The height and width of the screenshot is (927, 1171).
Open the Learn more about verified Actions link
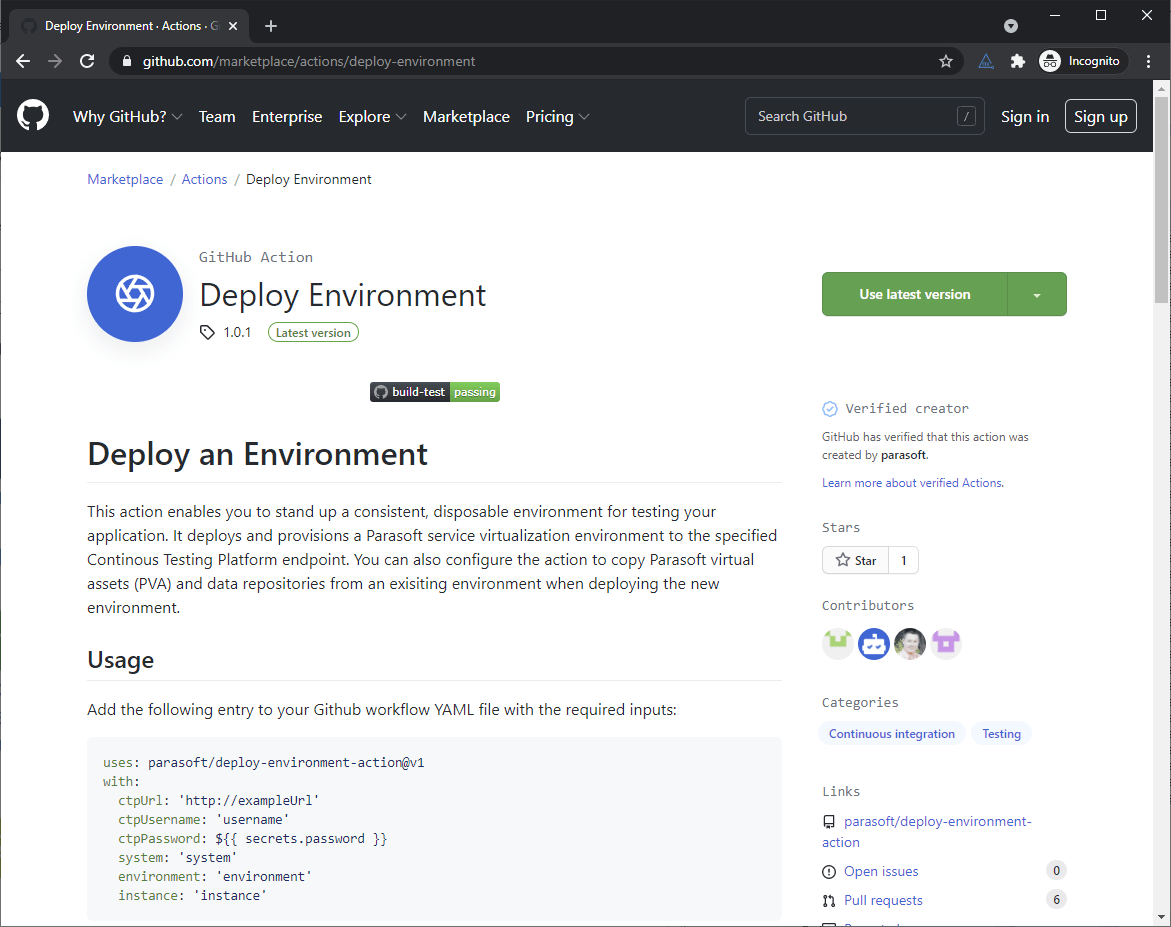[x=912, y=483]
